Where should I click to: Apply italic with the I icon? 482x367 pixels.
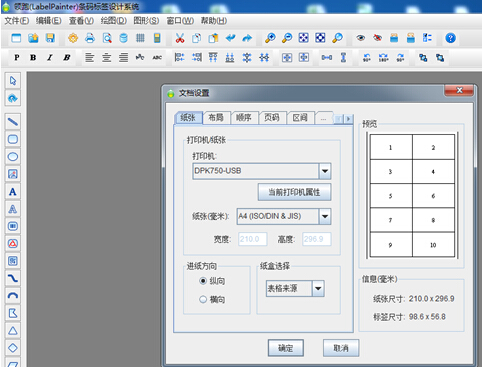pos(50,58)
